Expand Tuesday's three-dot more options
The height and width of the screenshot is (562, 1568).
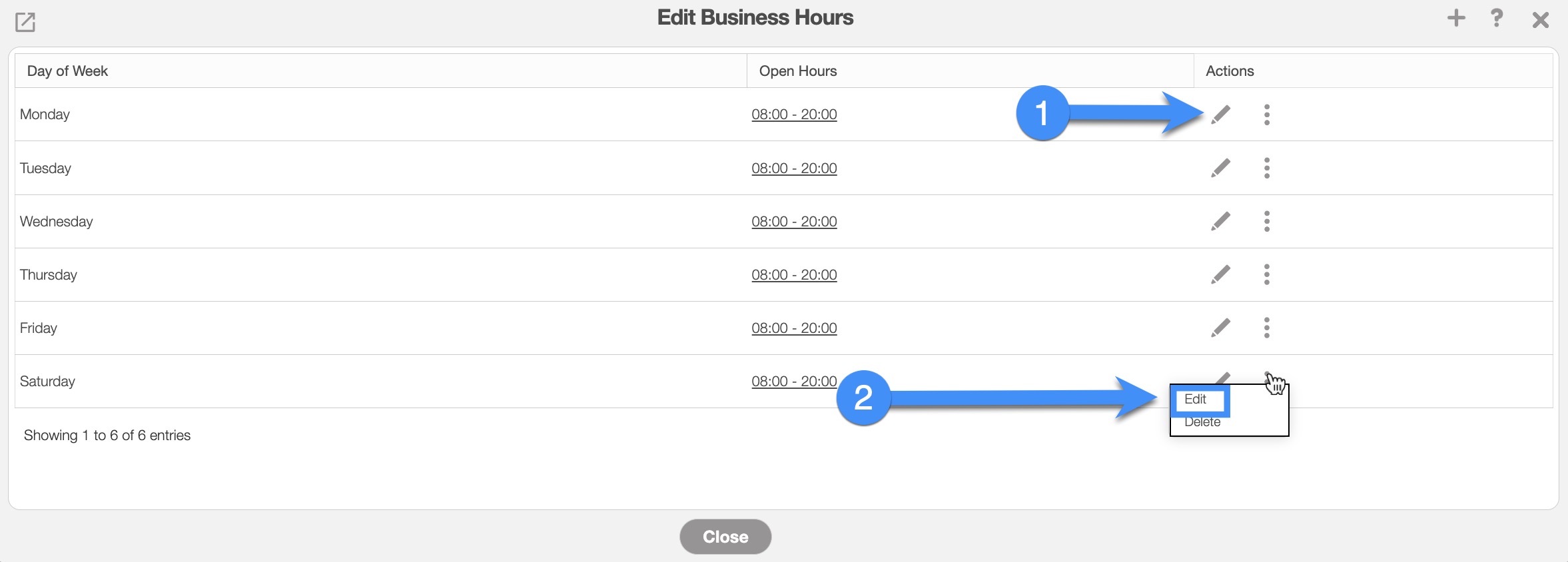pos(1266,168)
